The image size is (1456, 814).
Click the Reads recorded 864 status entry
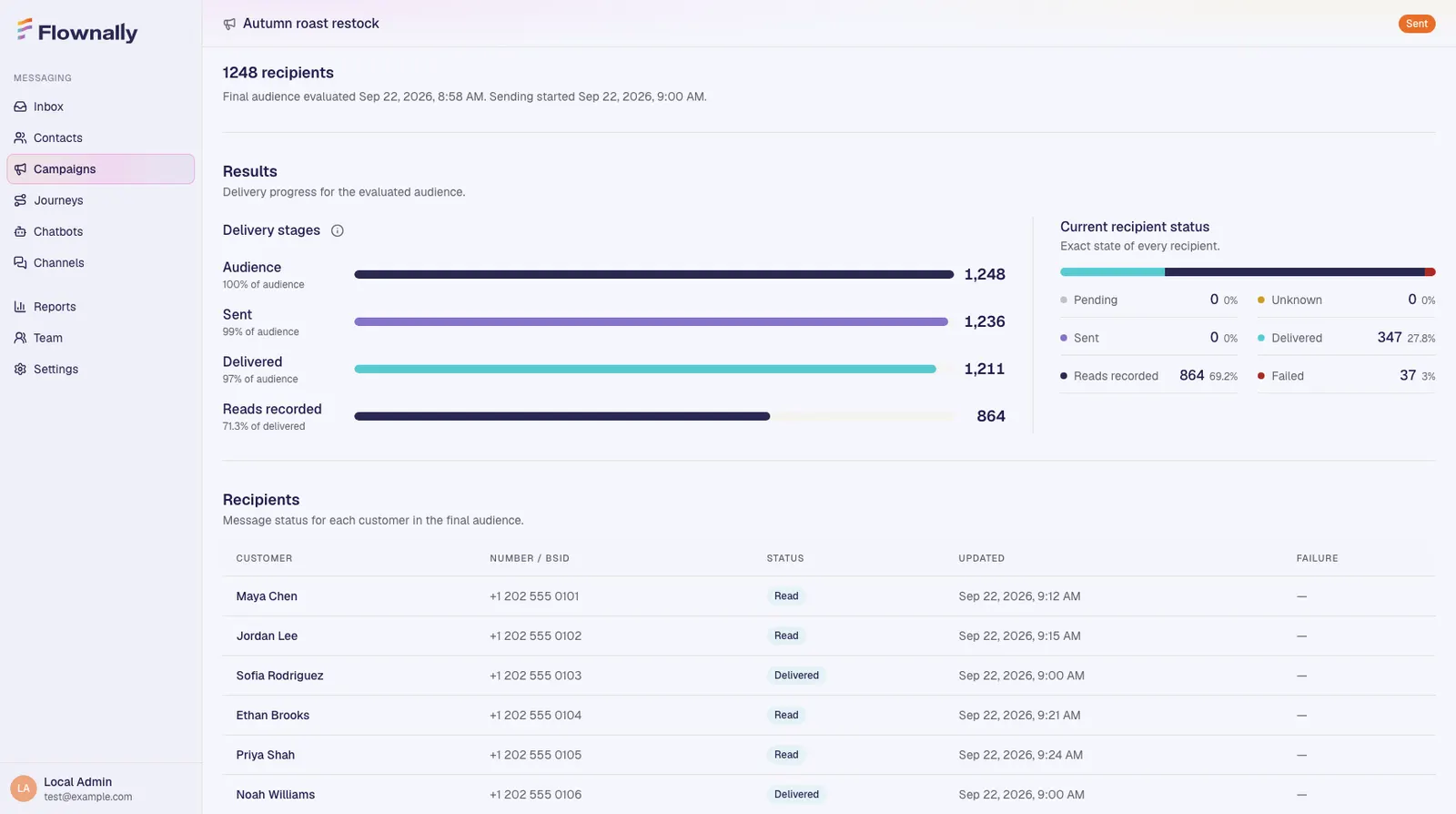click(x=1148, y=375)
